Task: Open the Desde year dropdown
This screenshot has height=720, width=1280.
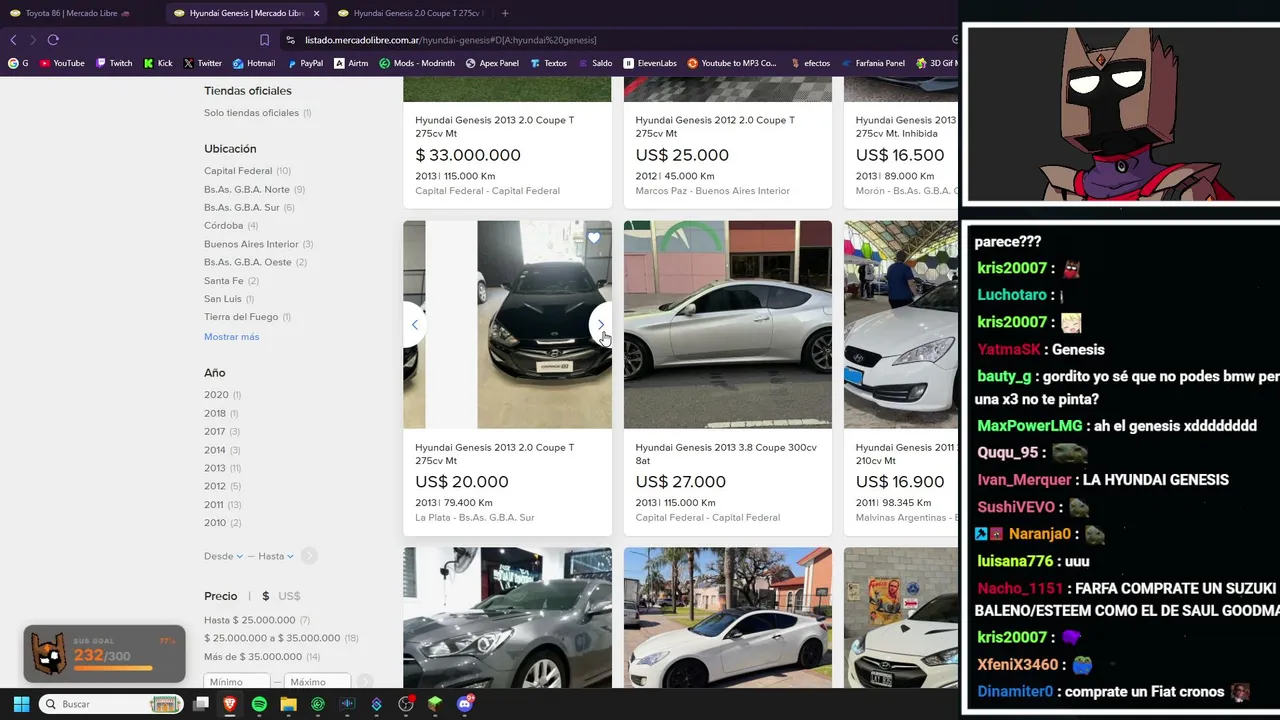Action: point(223,556)
